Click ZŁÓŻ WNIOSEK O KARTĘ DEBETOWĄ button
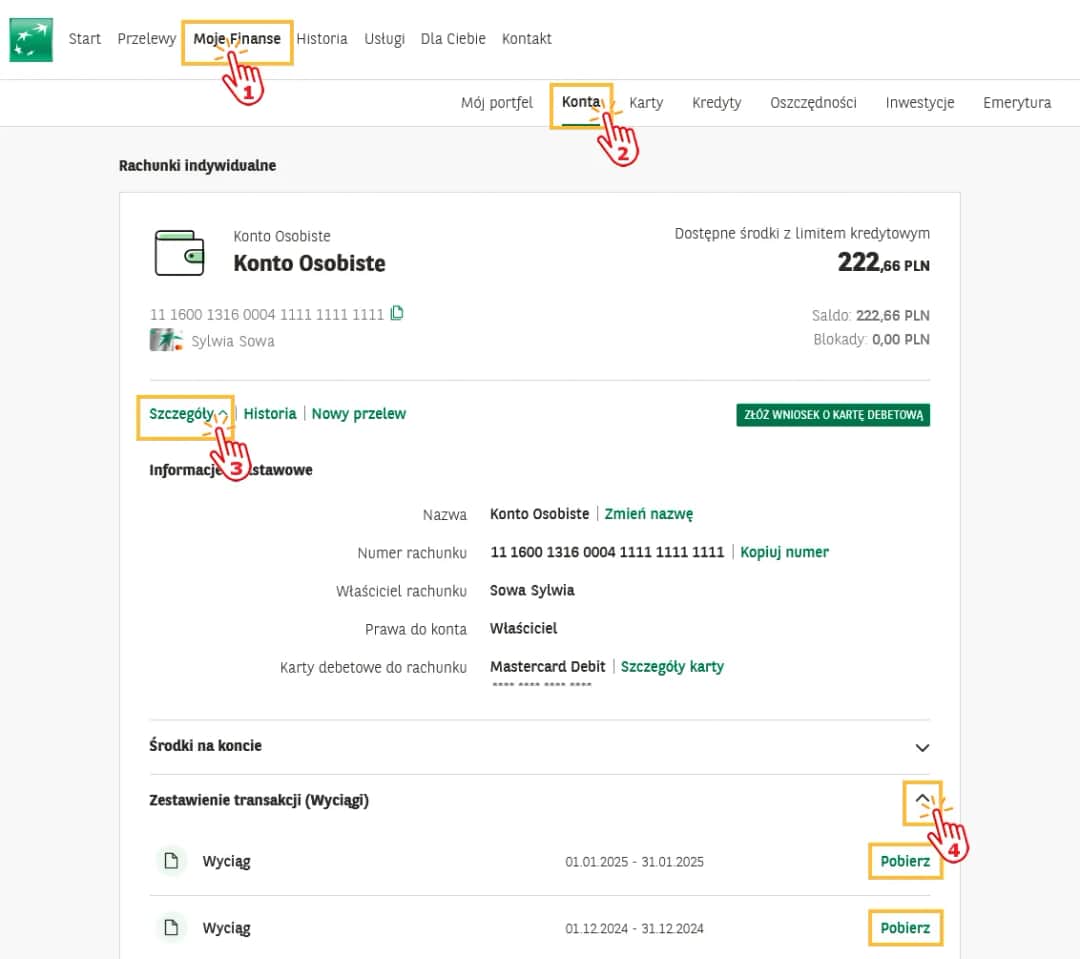 tap(833, 414)
